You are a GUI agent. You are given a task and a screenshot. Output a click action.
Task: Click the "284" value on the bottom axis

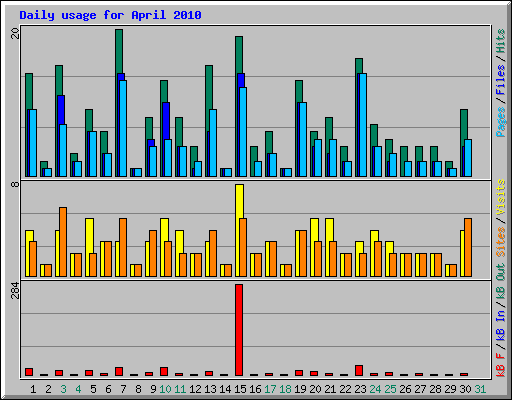coord(15,290)
